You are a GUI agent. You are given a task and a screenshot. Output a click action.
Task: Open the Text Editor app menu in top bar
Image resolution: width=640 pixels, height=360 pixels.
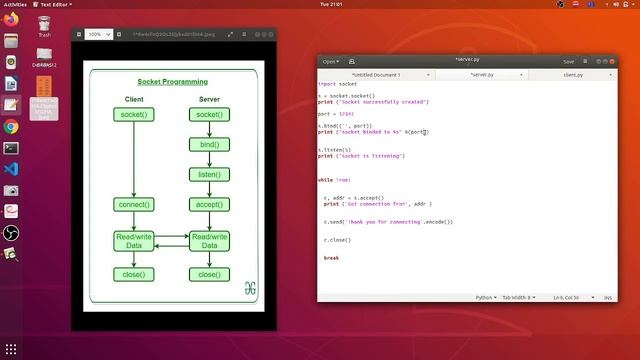[53, 4]
